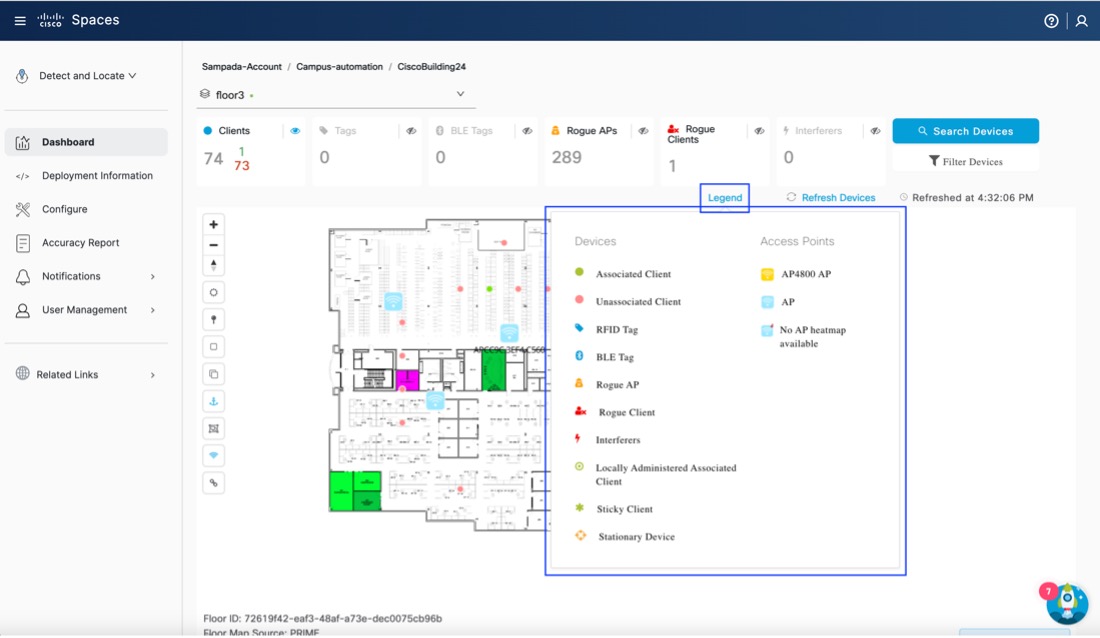Click the Refresh Devices circular arrow icon

coord(791,197)
